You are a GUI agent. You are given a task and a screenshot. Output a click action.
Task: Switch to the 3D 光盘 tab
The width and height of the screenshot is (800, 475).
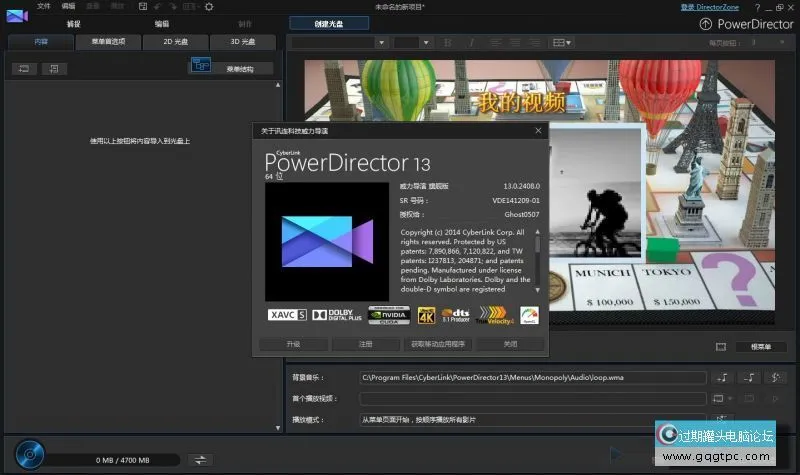pos(240,42)
